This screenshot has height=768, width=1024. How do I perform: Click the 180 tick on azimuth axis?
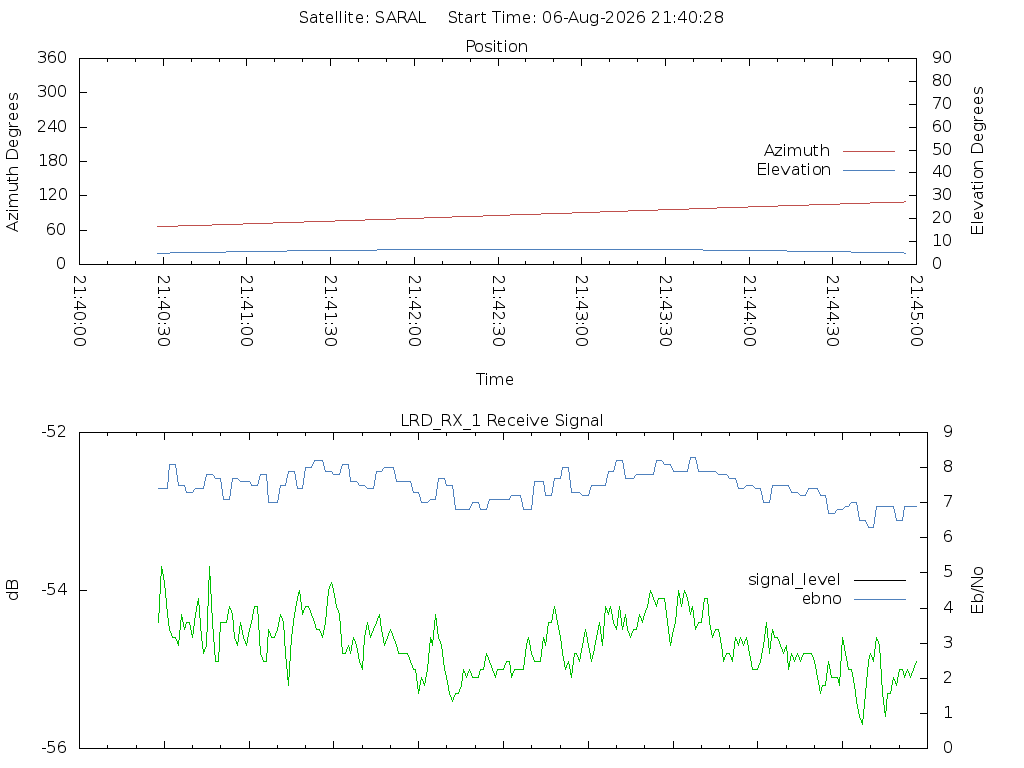tap(52, 161)
